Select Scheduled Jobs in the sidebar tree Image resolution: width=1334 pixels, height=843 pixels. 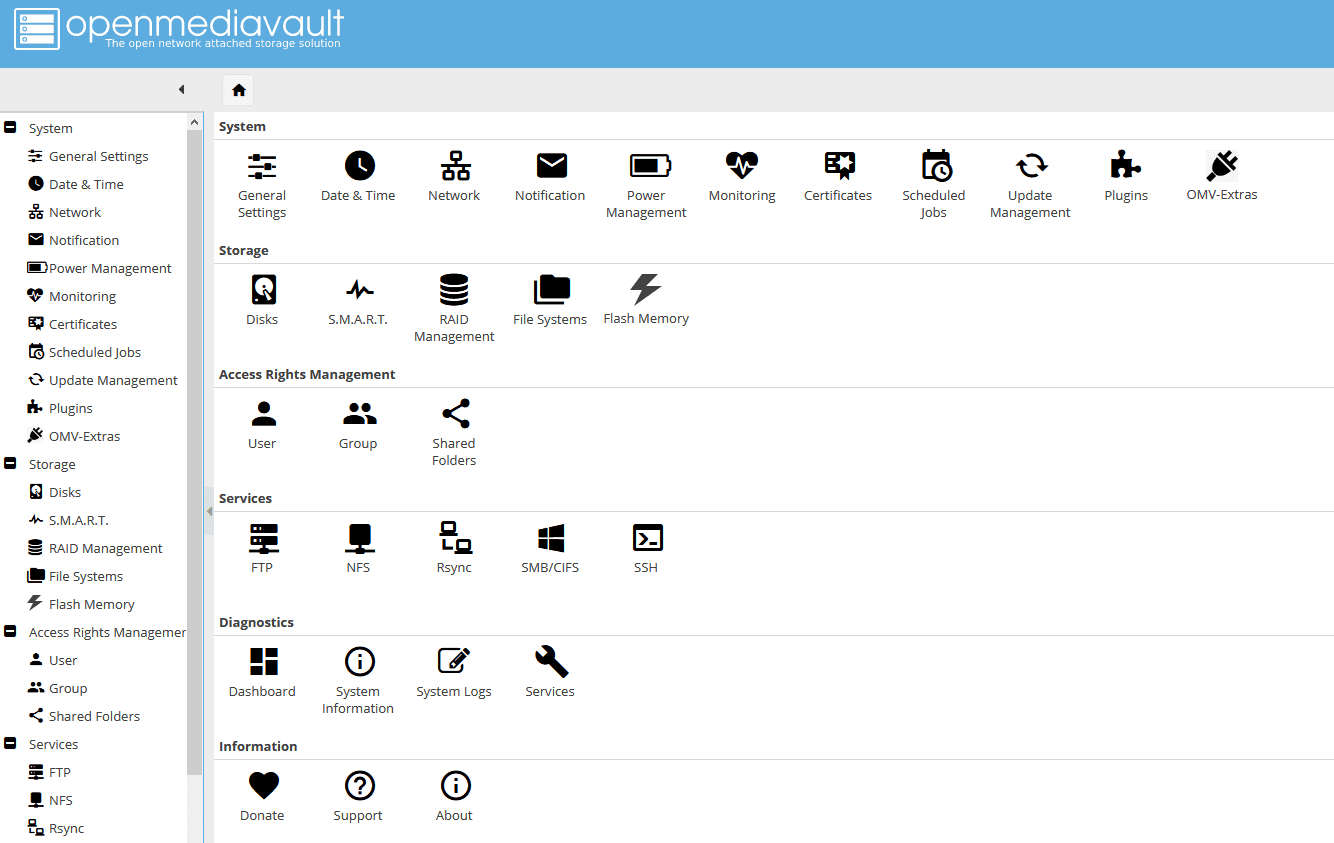point(95,352)
